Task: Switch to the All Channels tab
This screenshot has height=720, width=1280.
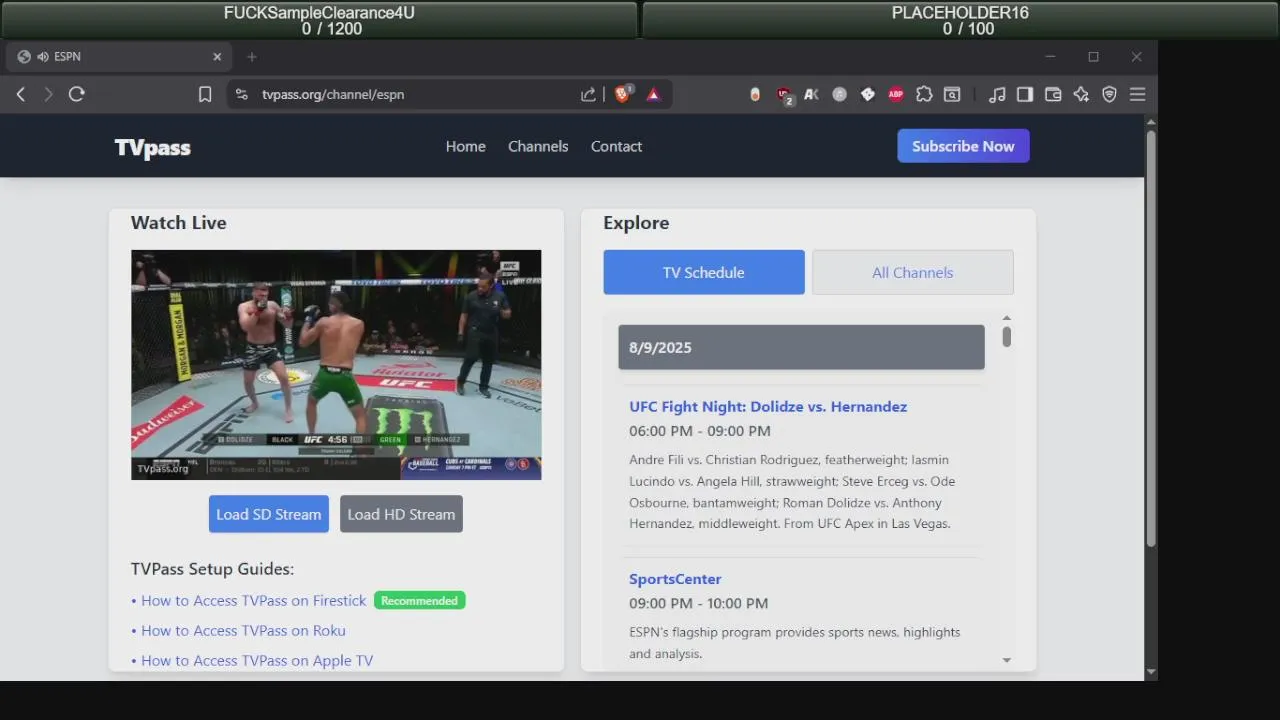Action: coord(913,272)
